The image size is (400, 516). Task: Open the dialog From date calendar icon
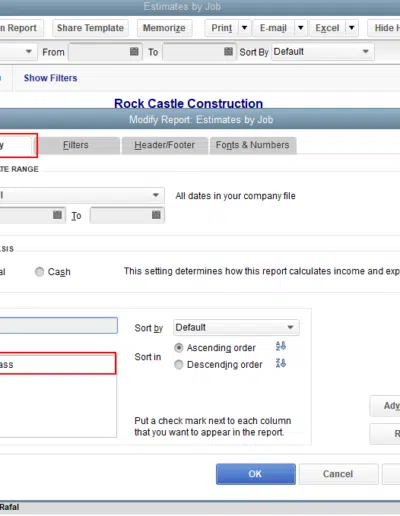click(57, 215)
